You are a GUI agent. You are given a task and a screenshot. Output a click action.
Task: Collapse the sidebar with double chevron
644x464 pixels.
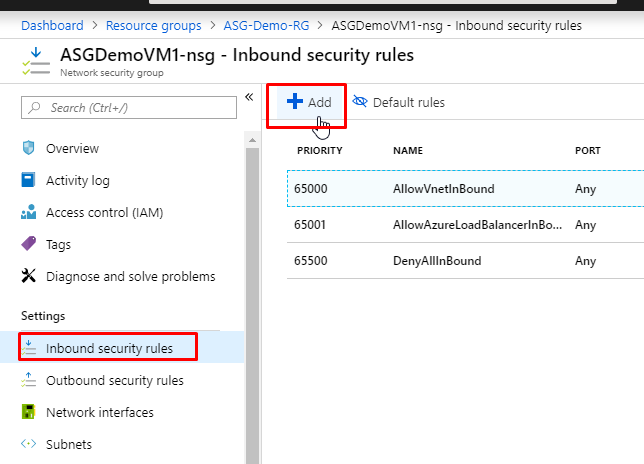click(x=249, y=96)
